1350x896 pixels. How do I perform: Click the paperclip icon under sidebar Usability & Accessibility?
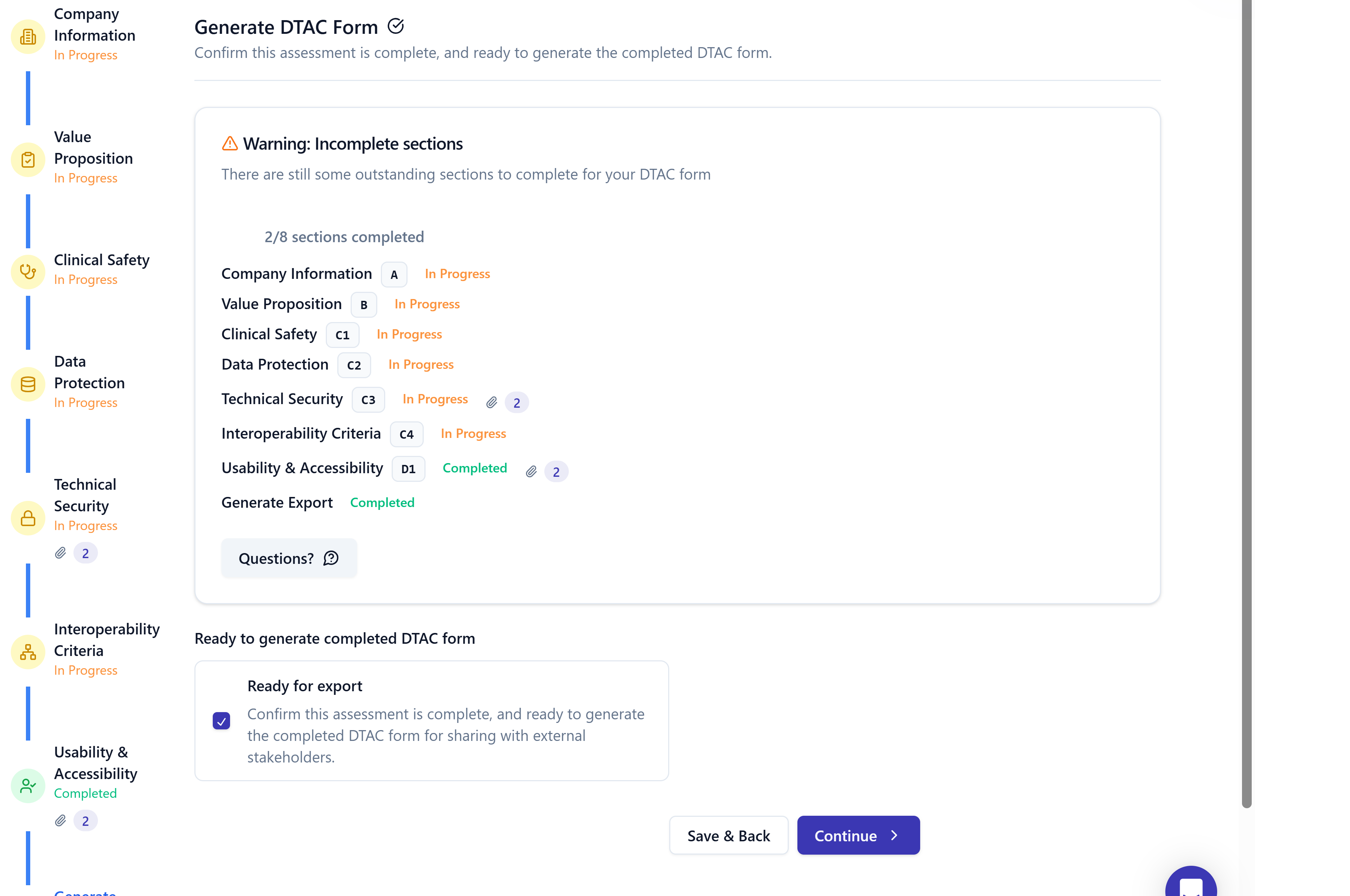click(60, 820)
